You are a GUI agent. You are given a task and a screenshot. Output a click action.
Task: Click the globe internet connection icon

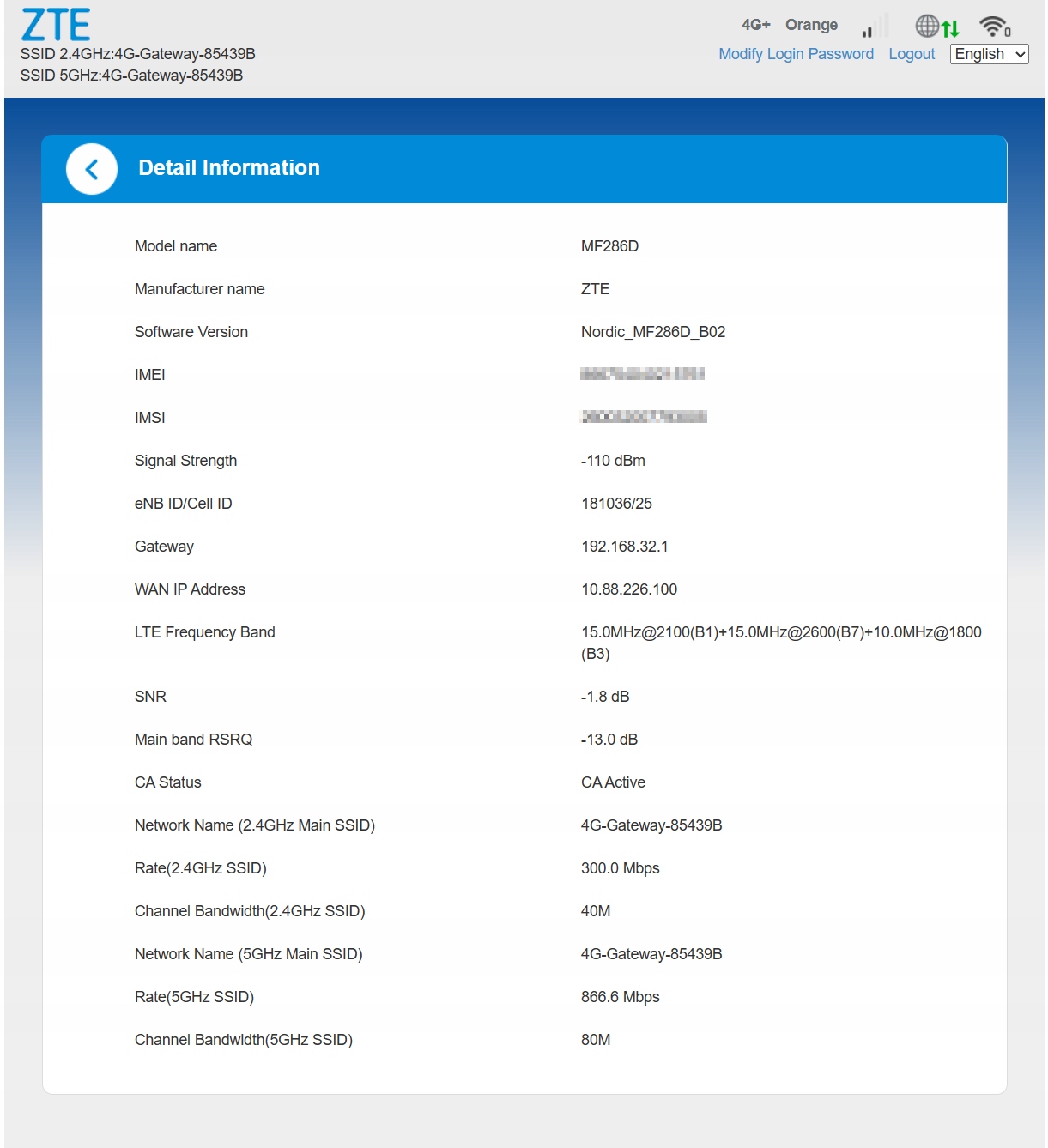click(x=926, y=27)
